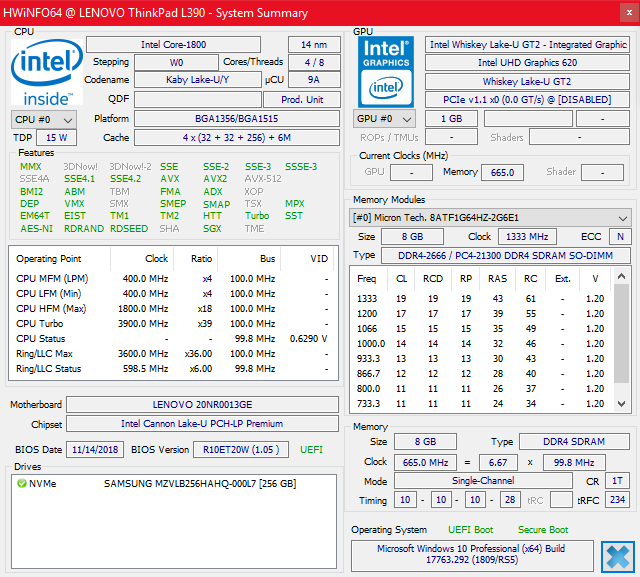Click the Kaby Lake-U/Y codename field
The height and width of the screenshot is (577, 640).
[198, 80]
